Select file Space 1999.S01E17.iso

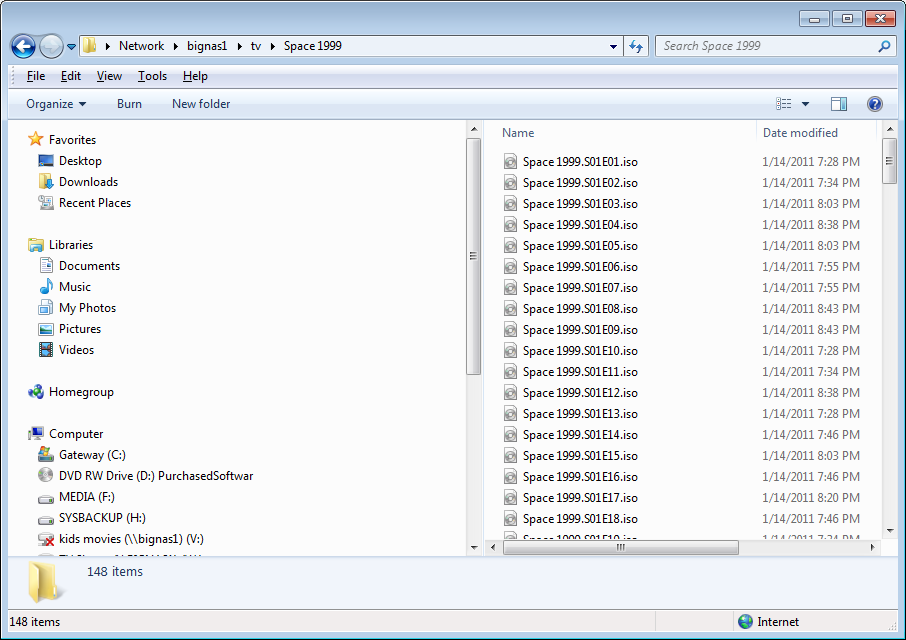click(580, 498)
